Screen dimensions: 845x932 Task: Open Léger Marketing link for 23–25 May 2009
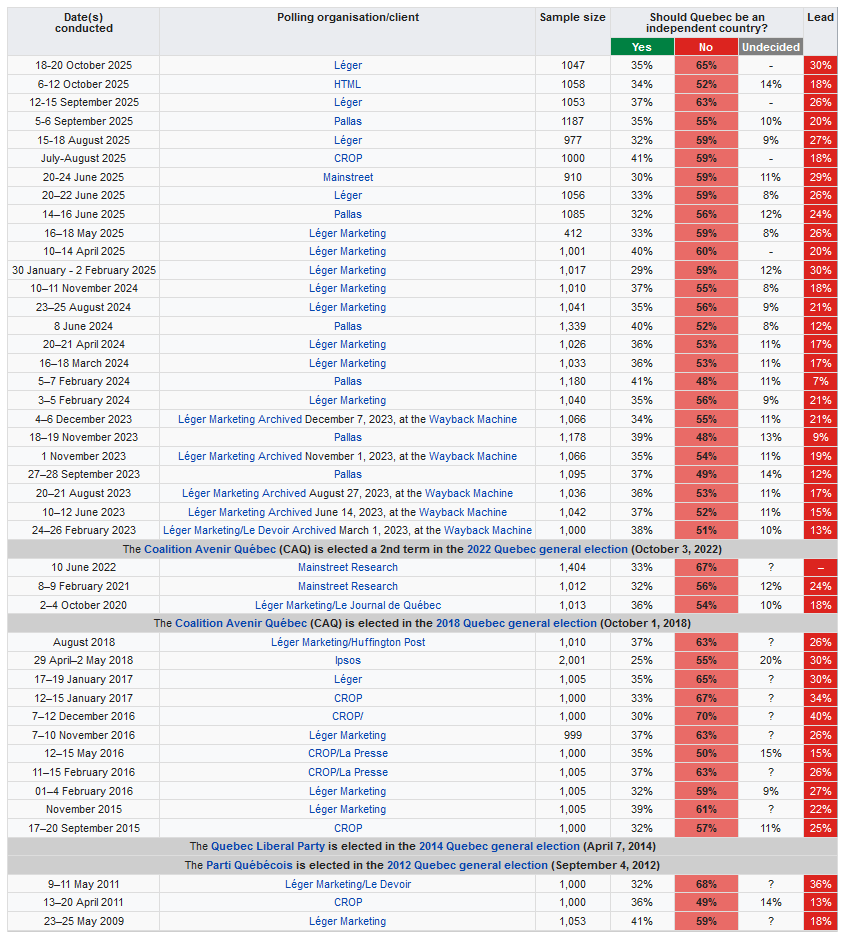coord(348,921)
